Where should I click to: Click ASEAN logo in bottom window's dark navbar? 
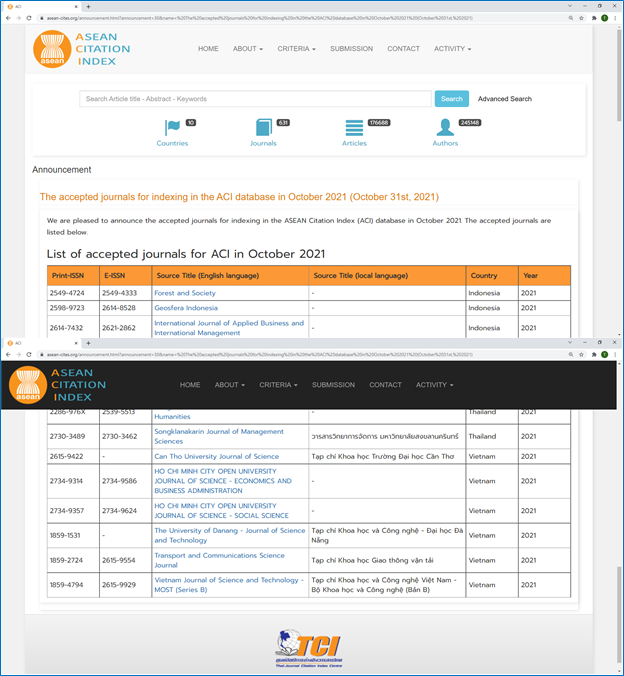tap(57, 385)
